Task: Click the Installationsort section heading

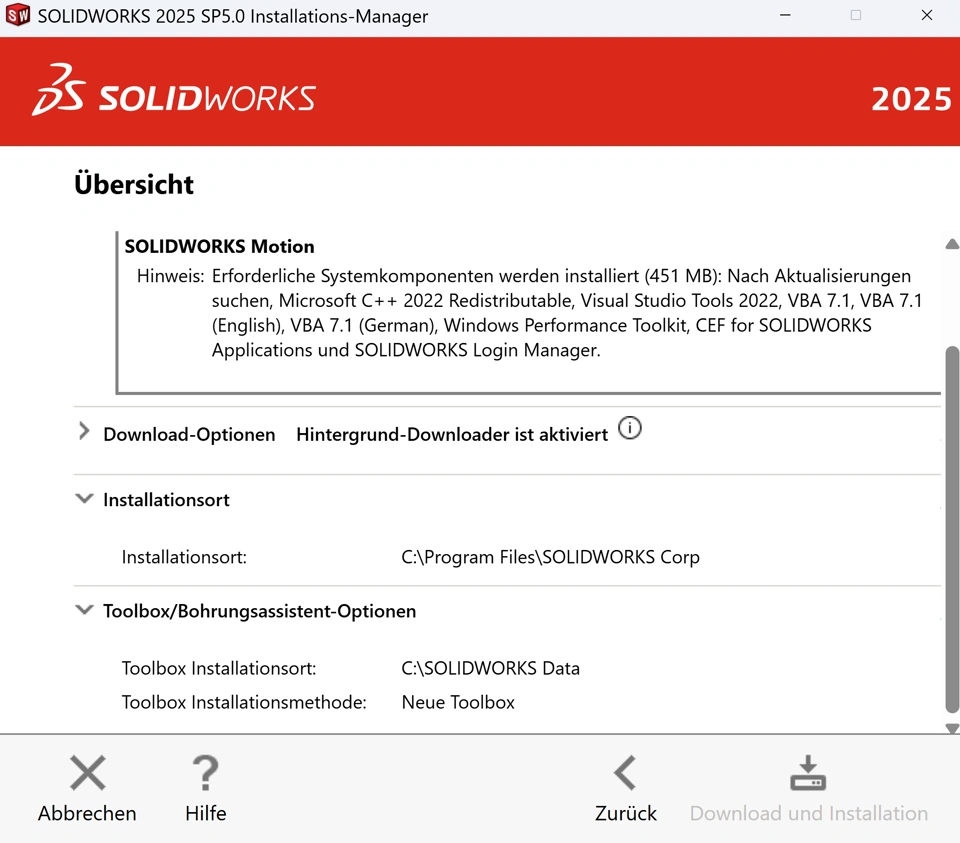Action: [x=166, y=500]
